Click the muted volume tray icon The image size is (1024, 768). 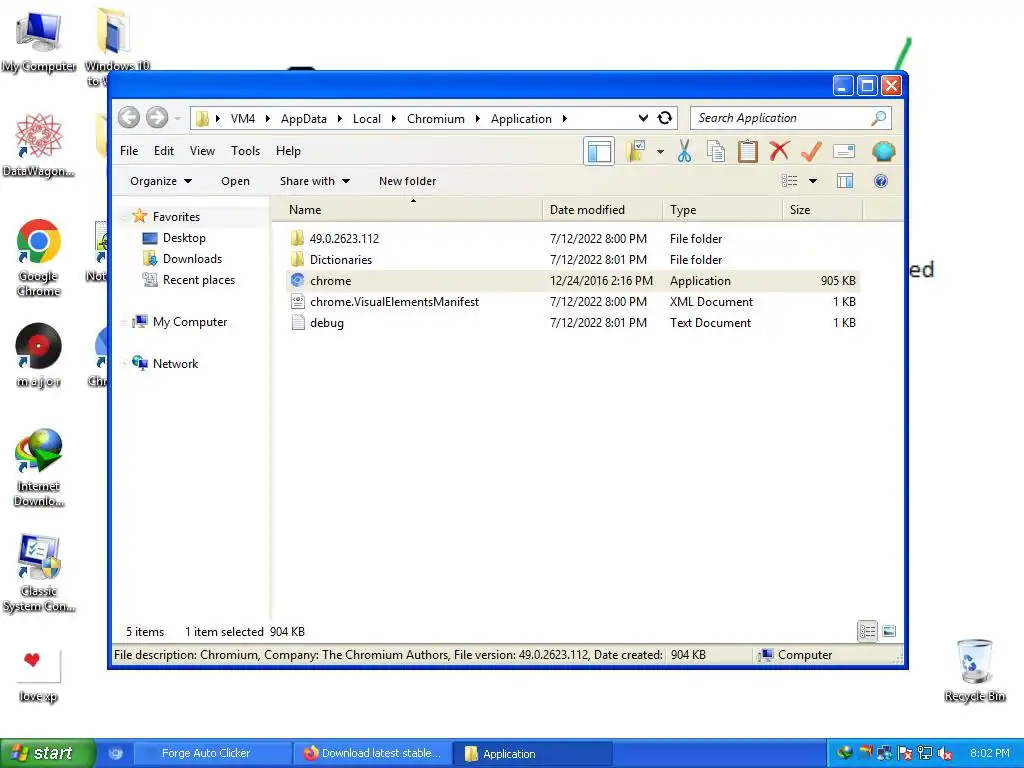944,754
